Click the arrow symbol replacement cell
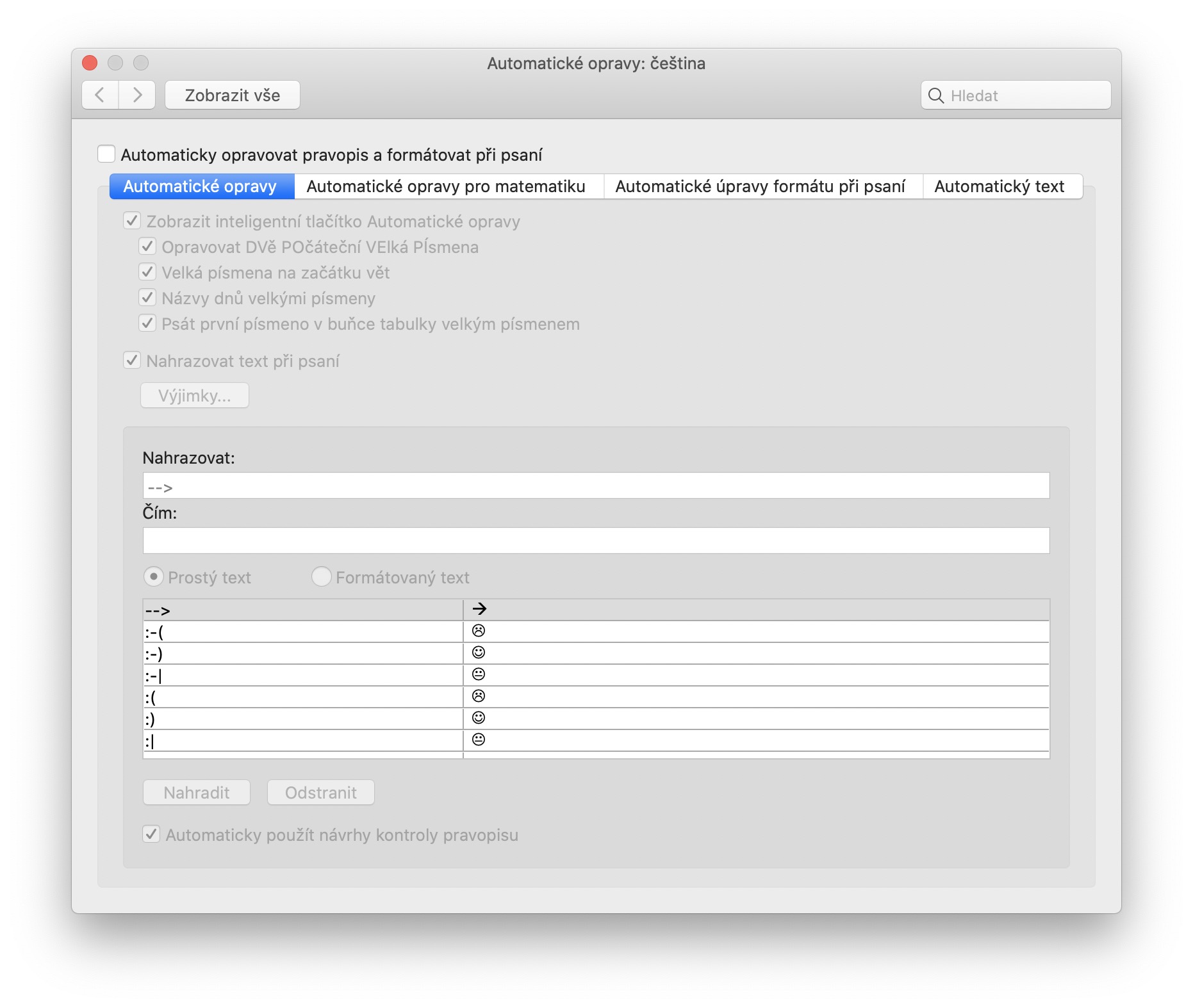The image size is (1193, 1008). click(479, 609)
